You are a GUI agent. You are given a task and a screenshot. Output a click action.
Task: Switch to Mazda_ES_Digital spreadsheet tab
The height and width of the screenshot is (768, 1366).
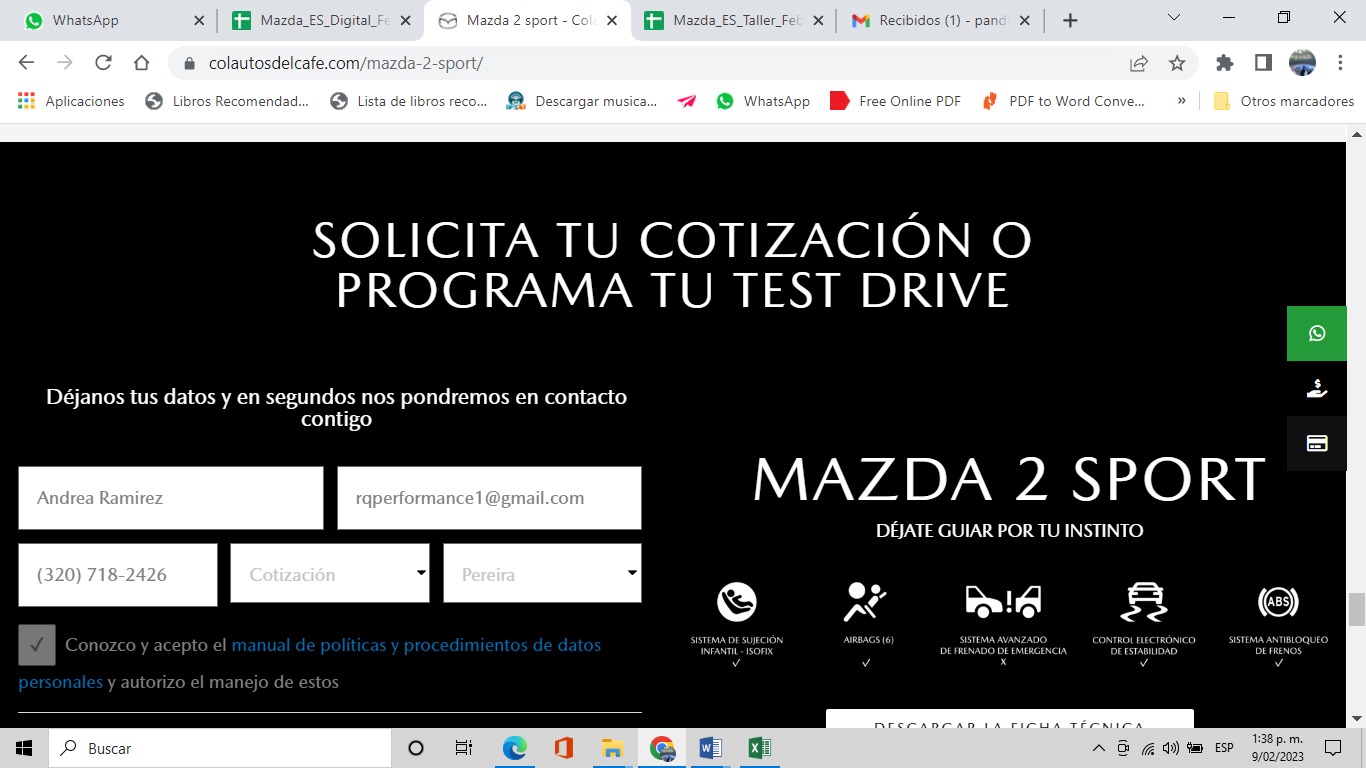[x=319, y=20]
